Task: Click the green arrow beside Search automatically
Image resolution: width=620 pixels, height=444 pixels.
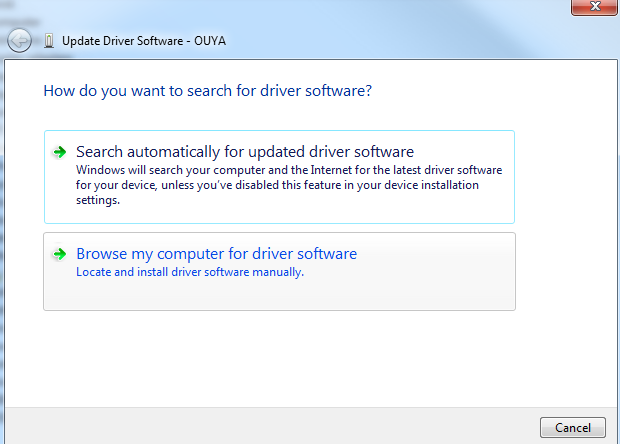Action: point(60,152)
